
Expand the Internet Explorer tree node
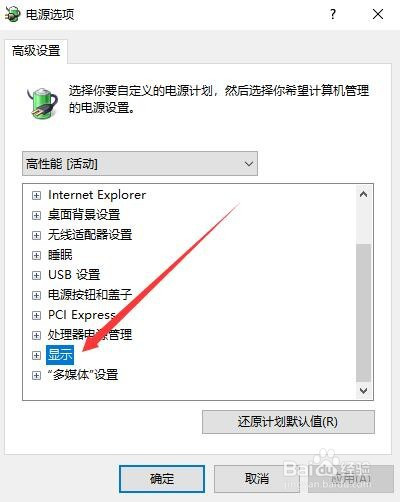pos(36,195)
